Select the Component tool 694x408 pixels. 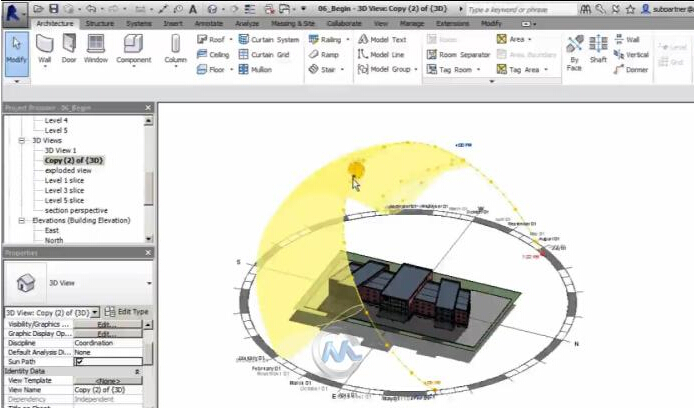pyautogui.click(x=133, y=47)
